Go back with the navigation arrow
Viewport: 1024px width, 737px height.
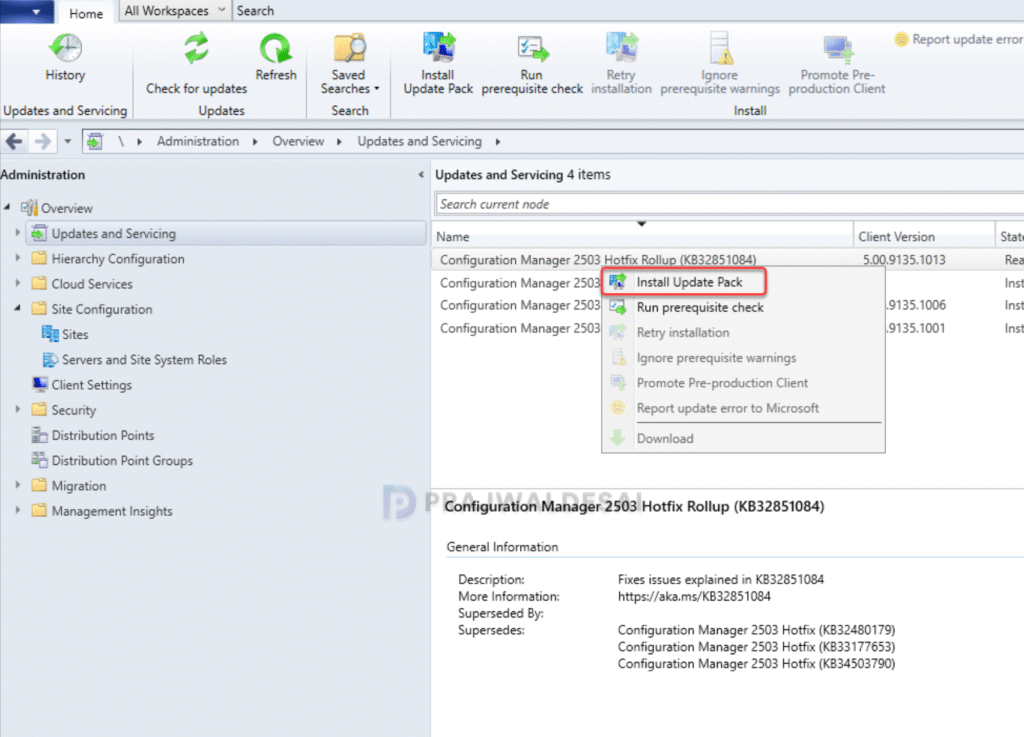14,141
